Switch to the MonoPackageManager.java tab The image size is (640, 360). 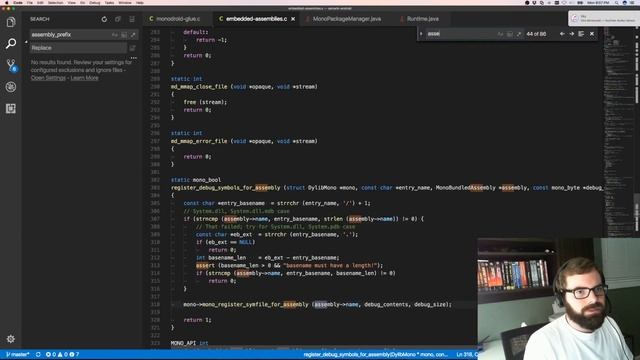coord(347,19)
